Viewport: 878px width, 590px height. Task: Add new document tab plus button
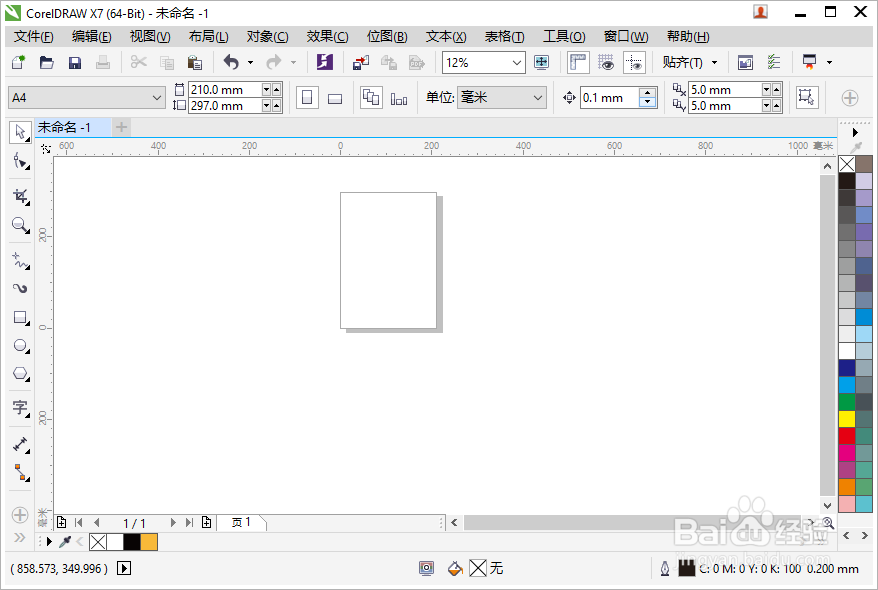coord(121,128)
